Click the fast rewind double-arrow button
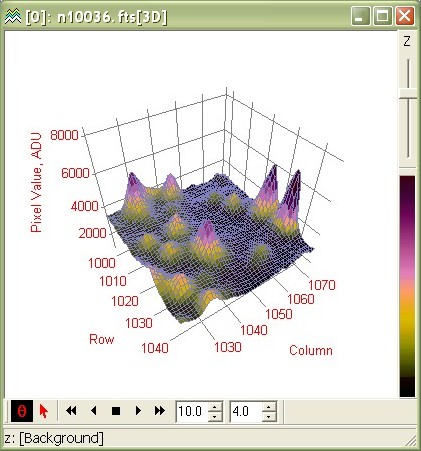421x451 pixels. 71,411
